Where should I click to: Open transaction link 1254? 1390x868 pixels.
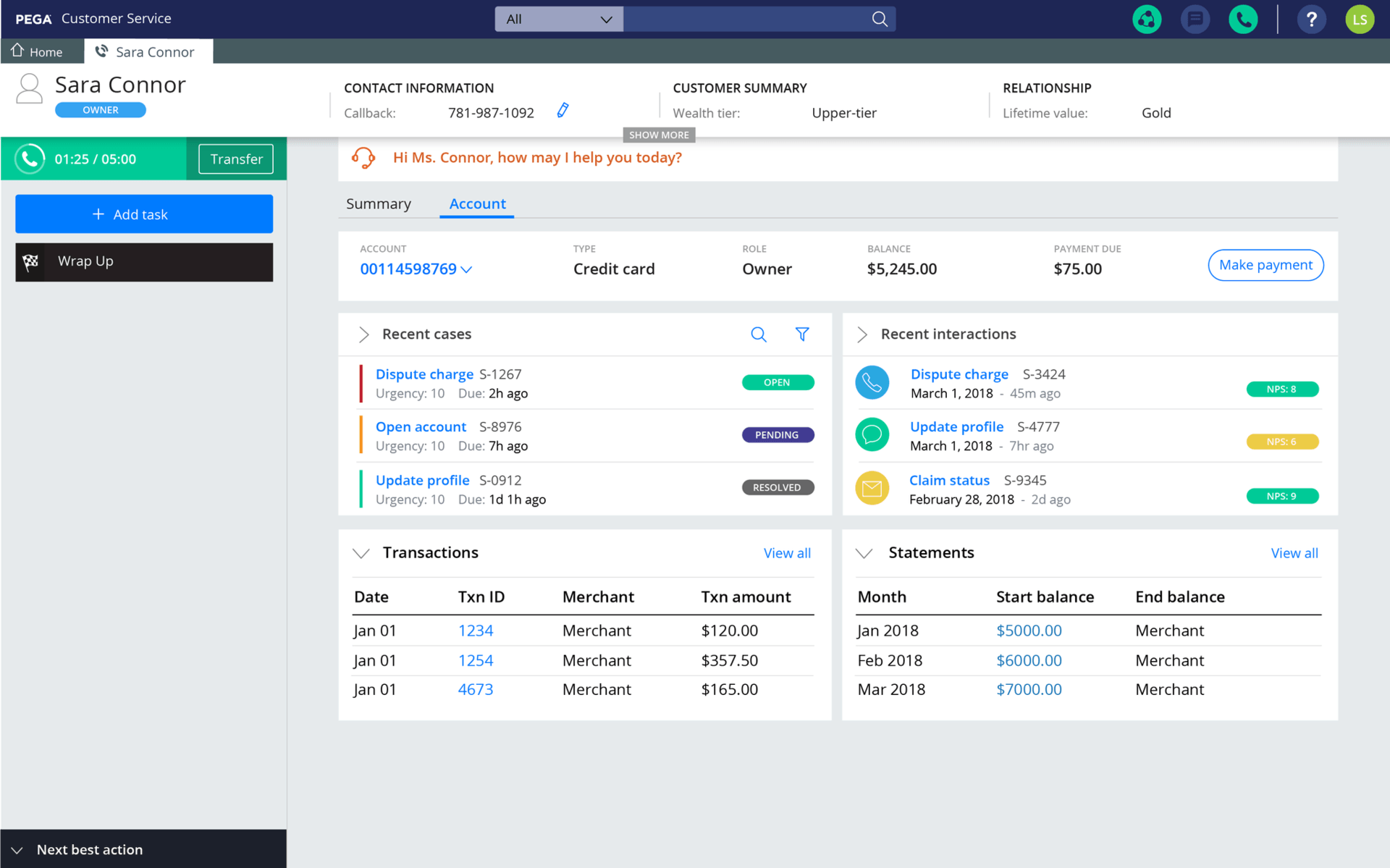(475, 659)
